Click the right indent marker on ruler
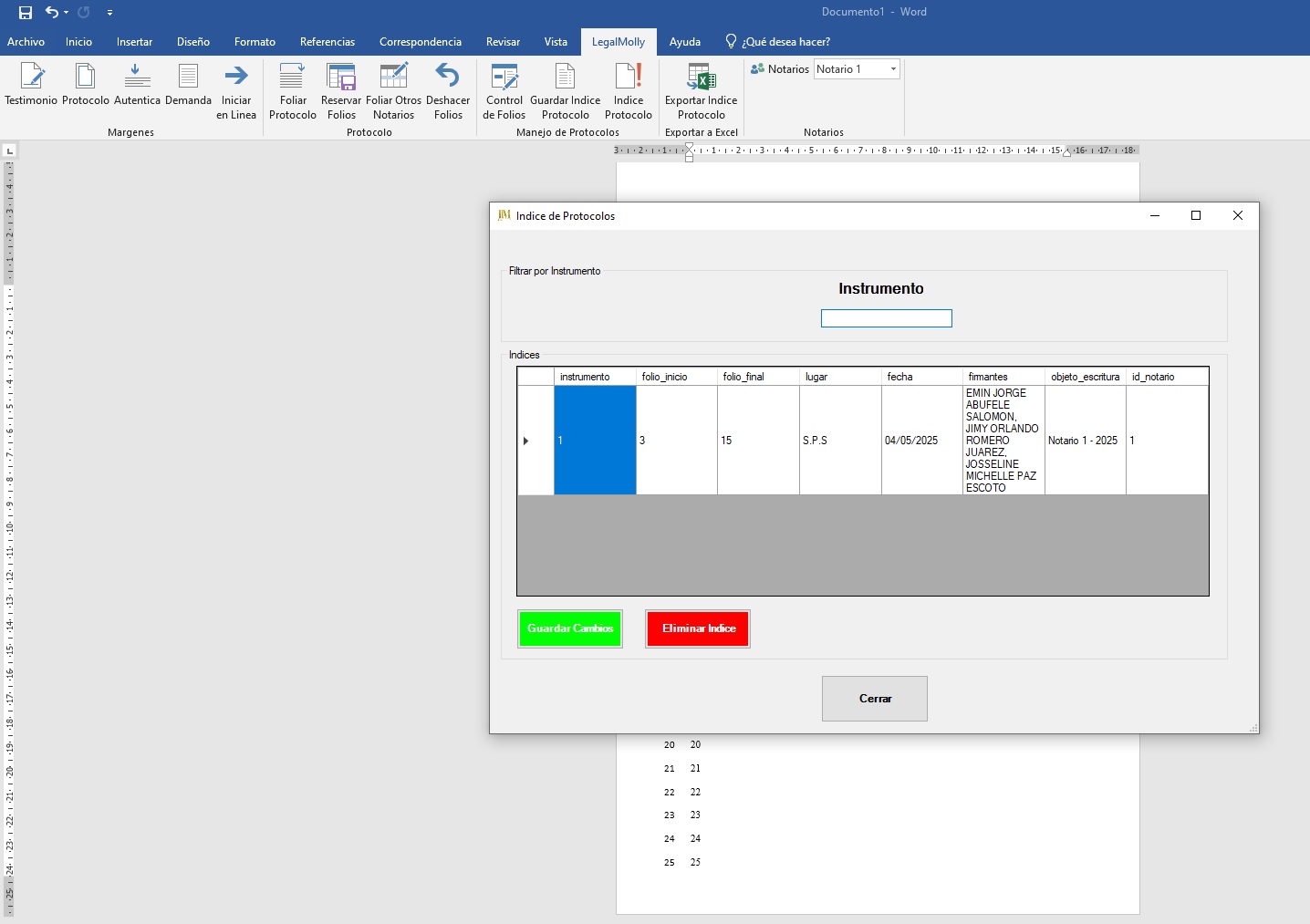Screen dimensions: 1310x924 point(1066,152)
